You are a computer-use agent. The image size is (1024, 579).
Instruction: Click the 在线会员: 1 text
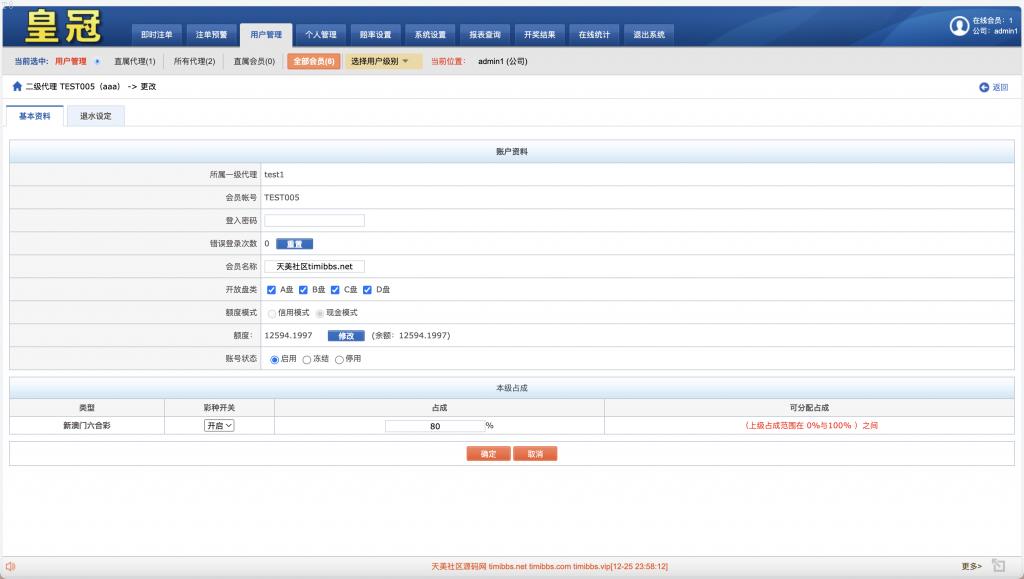(x=992, y=20)
